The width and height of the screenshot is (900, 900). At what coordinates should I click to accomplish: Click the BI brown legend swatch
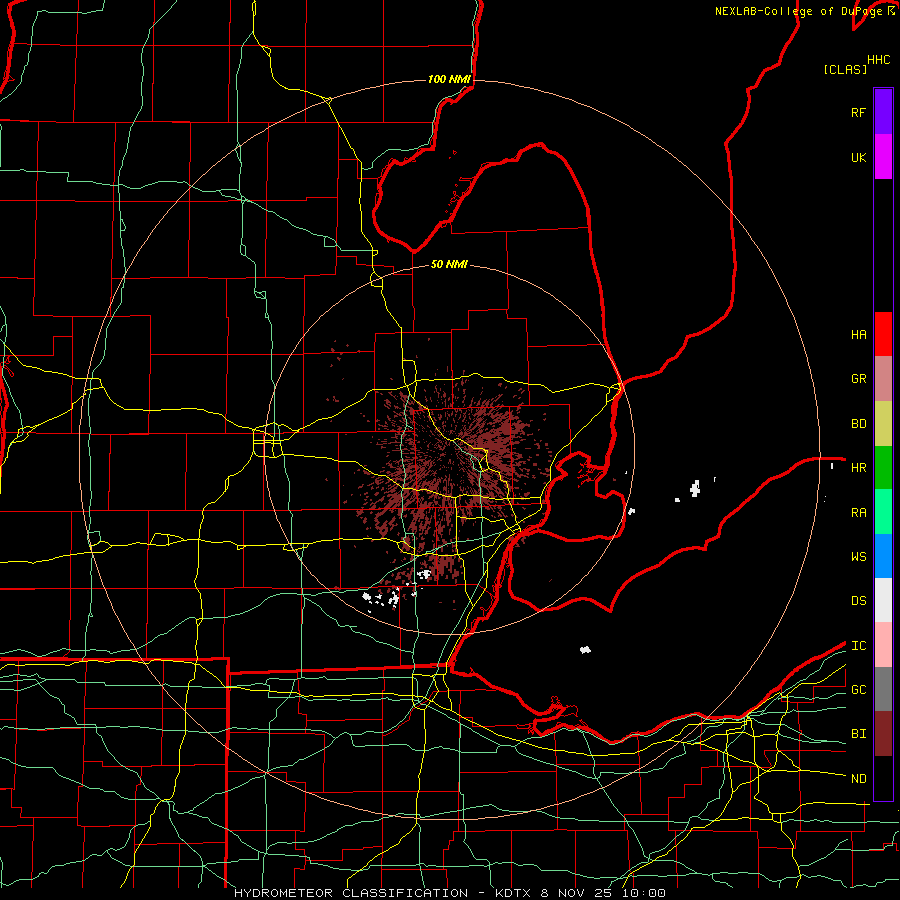click(x=883, y=734)
